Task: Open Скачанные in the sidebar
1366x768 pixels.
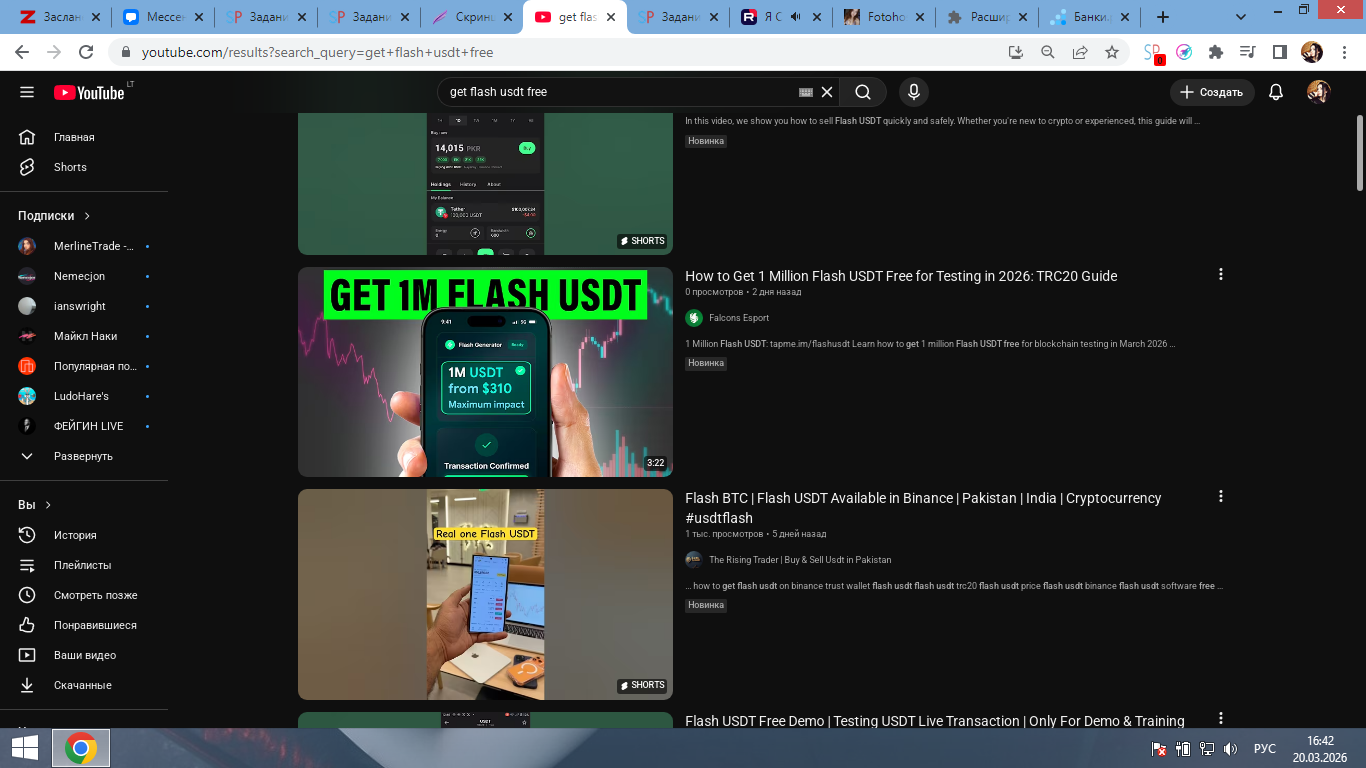Action: (84, 685)
